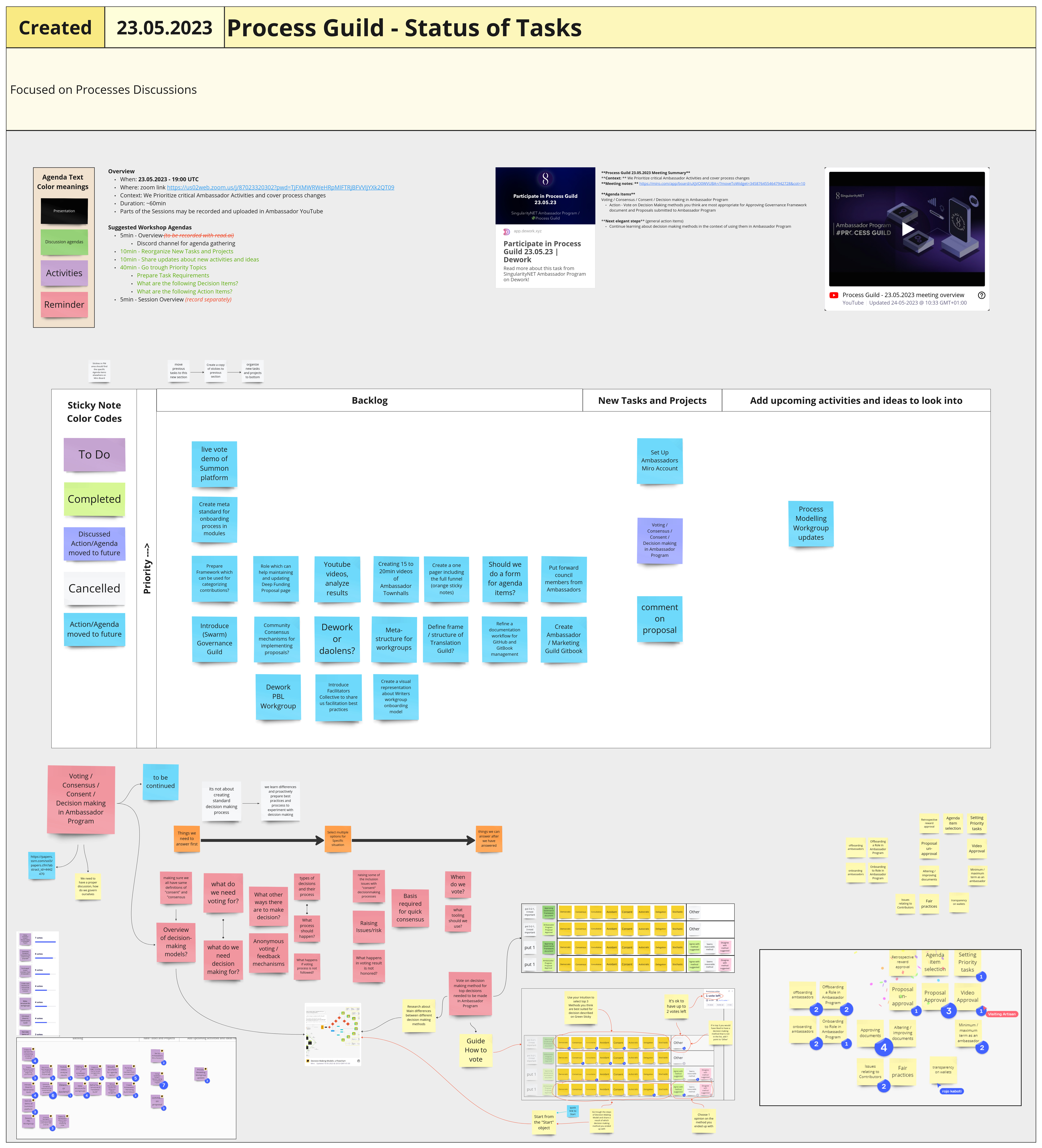The image size is (1042, 1148).
Task: Play the Process Guild YouTube video
Action: point(908,229)
